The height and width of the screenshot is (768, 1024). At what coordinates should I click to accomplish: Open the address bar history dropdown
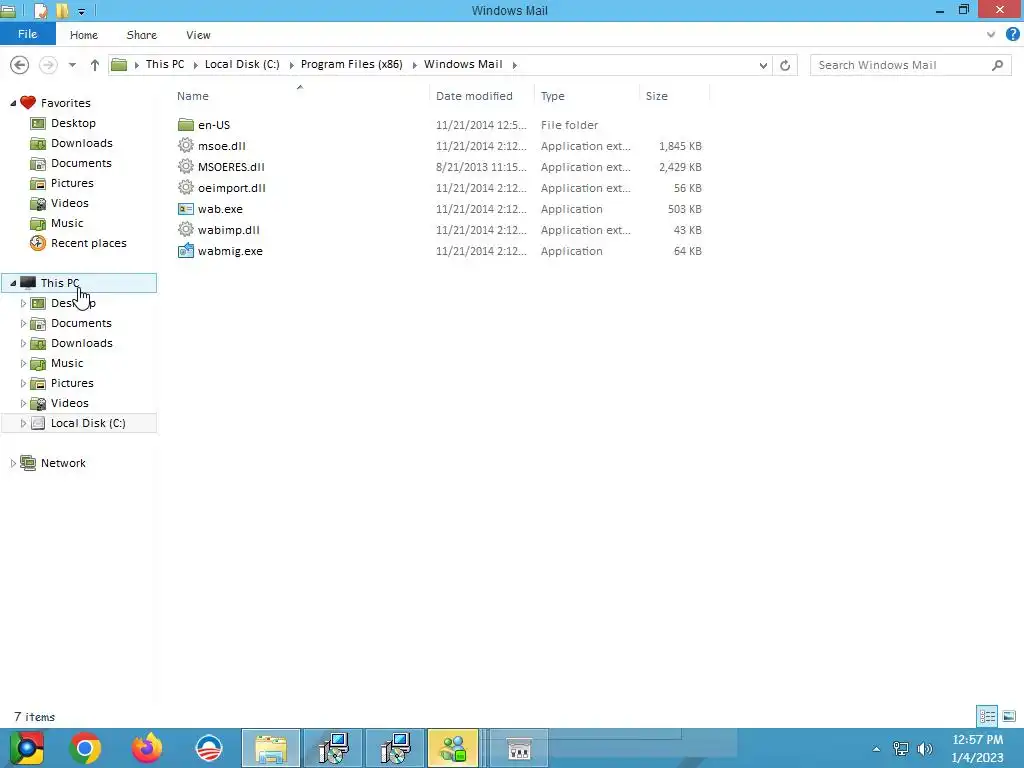click(x=763, y=65)
